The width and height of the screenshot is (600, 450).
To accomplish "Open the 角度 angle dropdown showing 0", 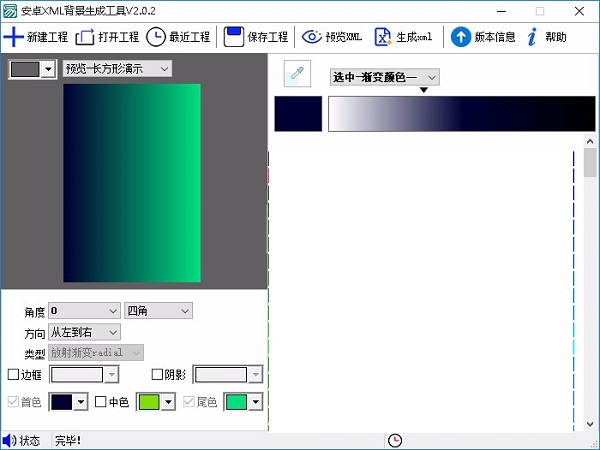I will tap(84, 311).
